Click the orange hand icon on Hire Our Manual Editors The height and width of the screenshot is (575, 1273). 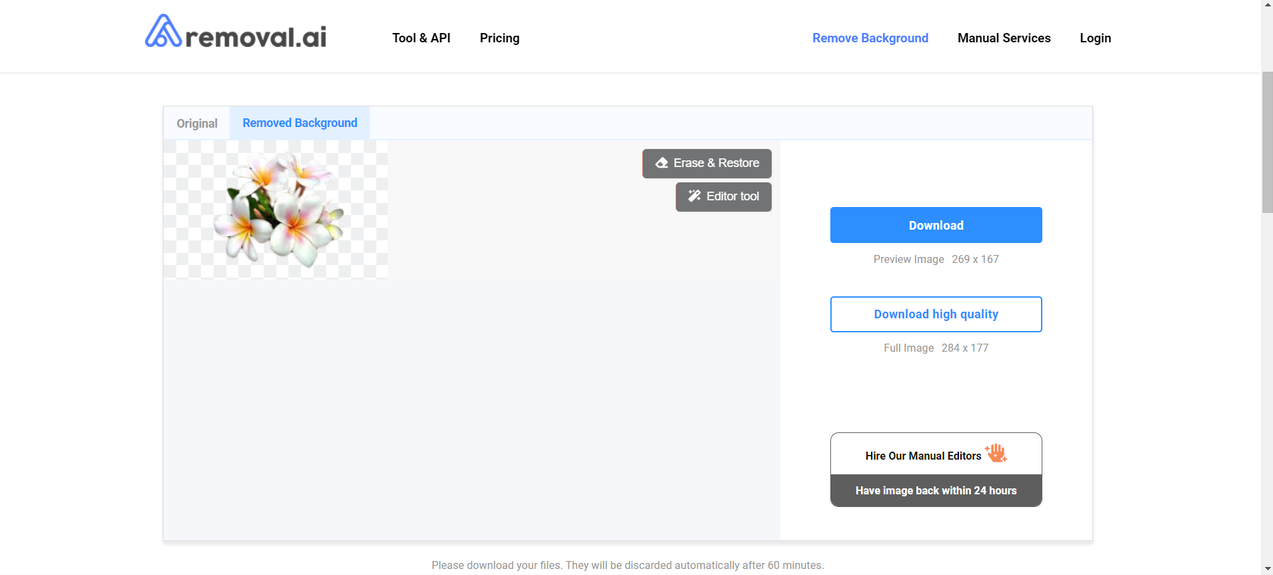point(995,453)
